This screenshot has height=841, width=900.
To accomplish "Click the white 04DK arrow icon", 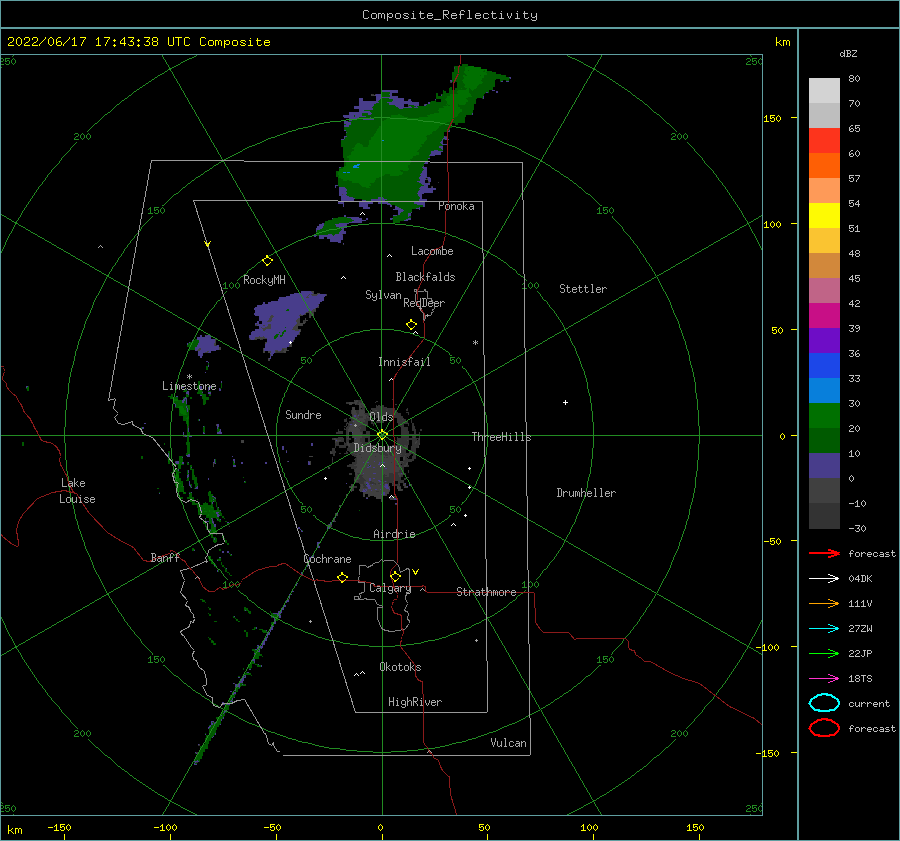I will [824, 578].
